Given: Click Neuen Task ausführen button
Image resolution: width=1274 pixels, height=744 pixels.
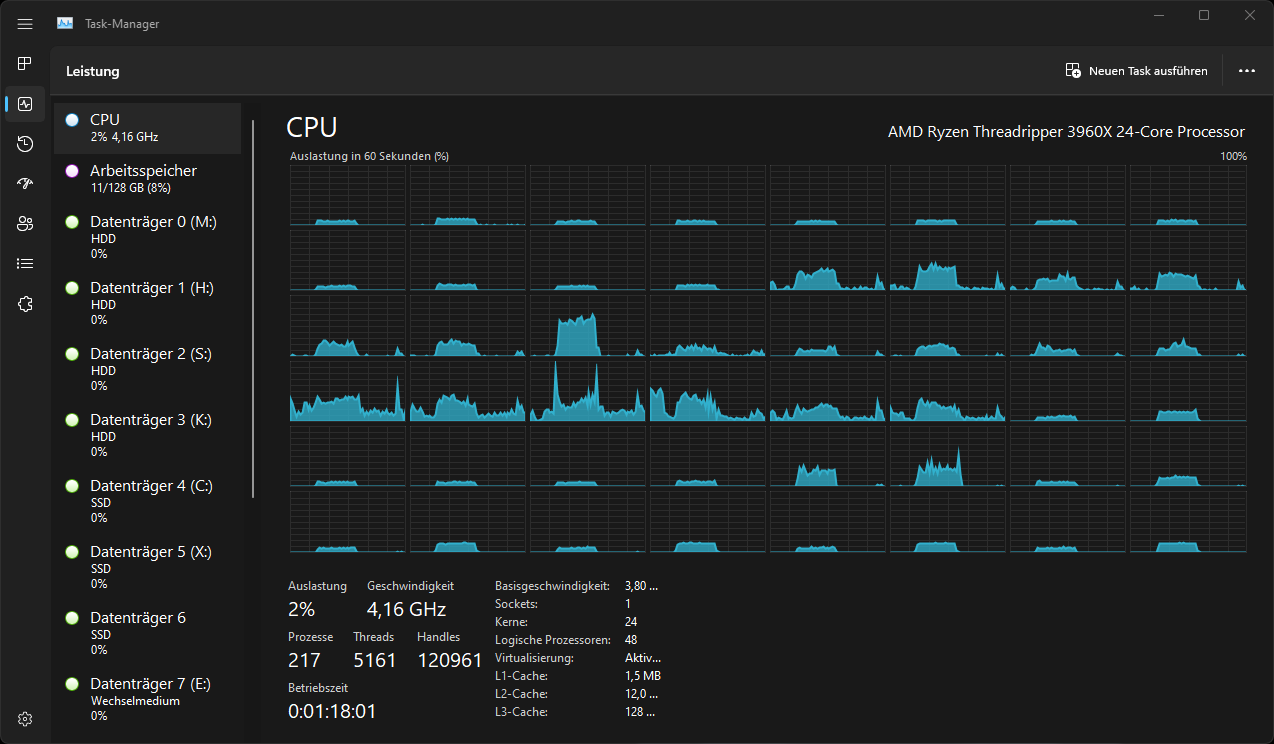Looking at the screenshot, I should click(1136, 71).
